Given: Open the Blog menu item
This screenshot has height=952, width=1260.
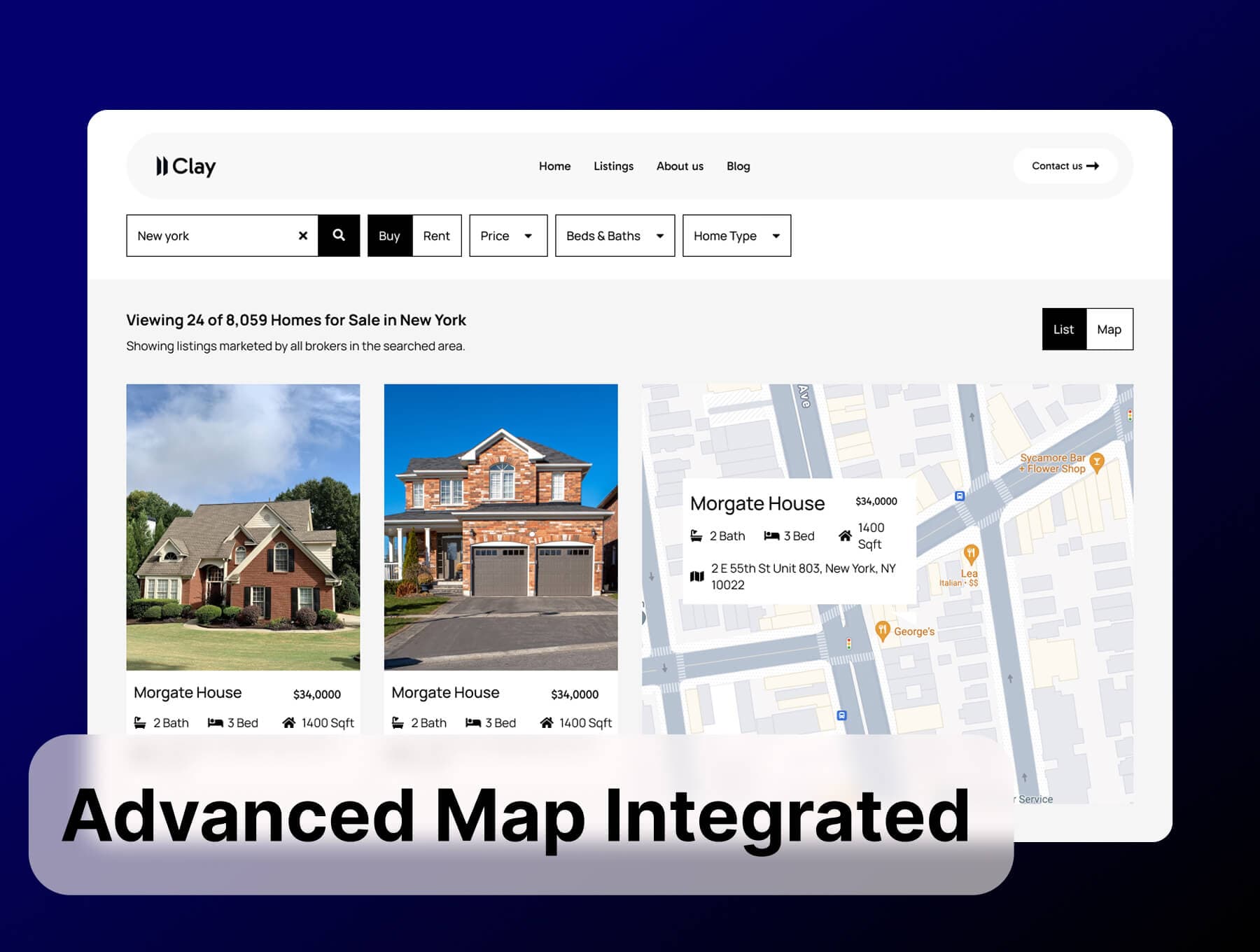Looking at the screenshot, I should [x=738, y=166].
